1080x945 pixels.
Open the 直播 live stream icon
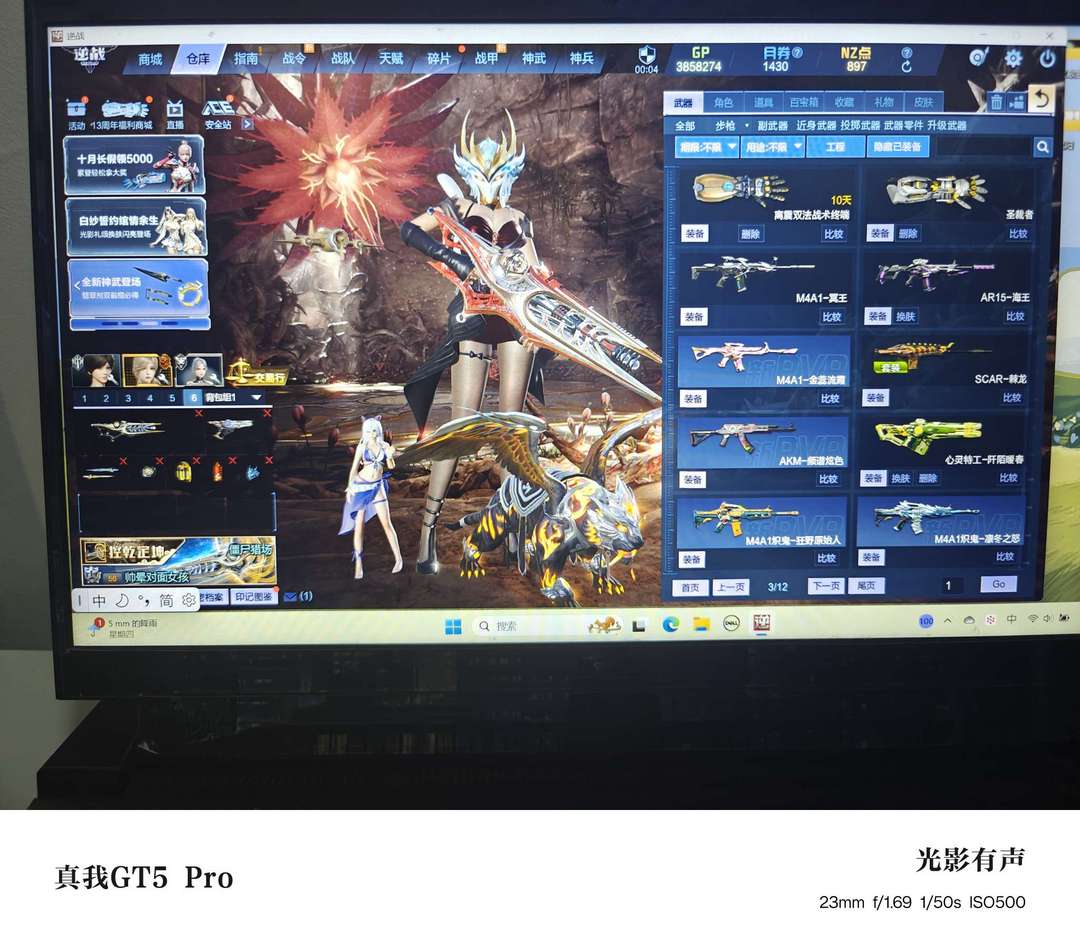[x=175, y=109]
